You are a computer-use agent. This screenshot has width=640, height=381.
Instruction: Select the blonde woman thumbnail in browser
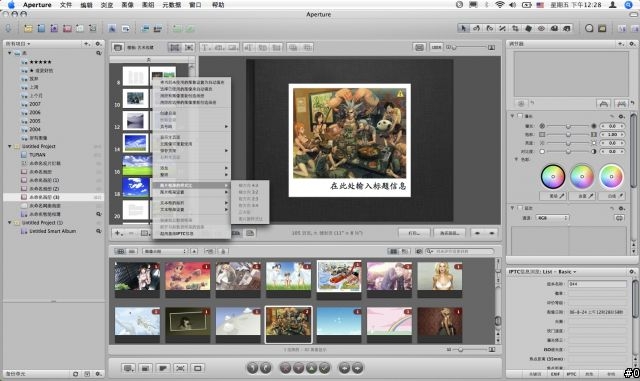[440, 276]
